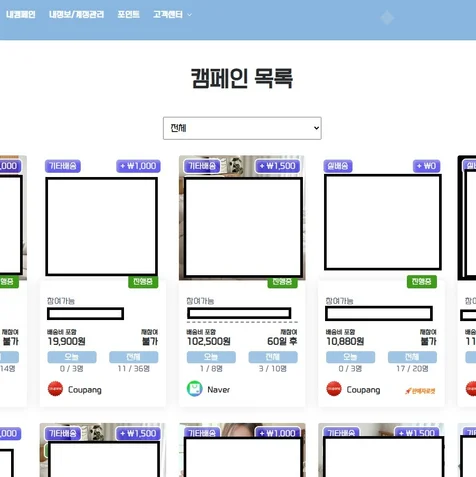Click the +₩0 reward badge
476x477 pixels.
(x=427, y=166)
